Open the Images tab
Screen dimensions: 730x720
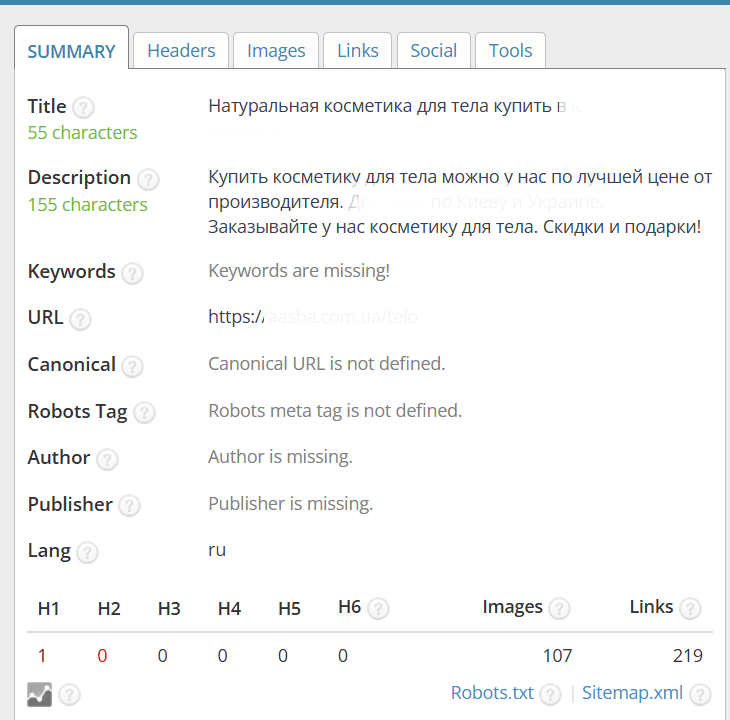[276, 50]
